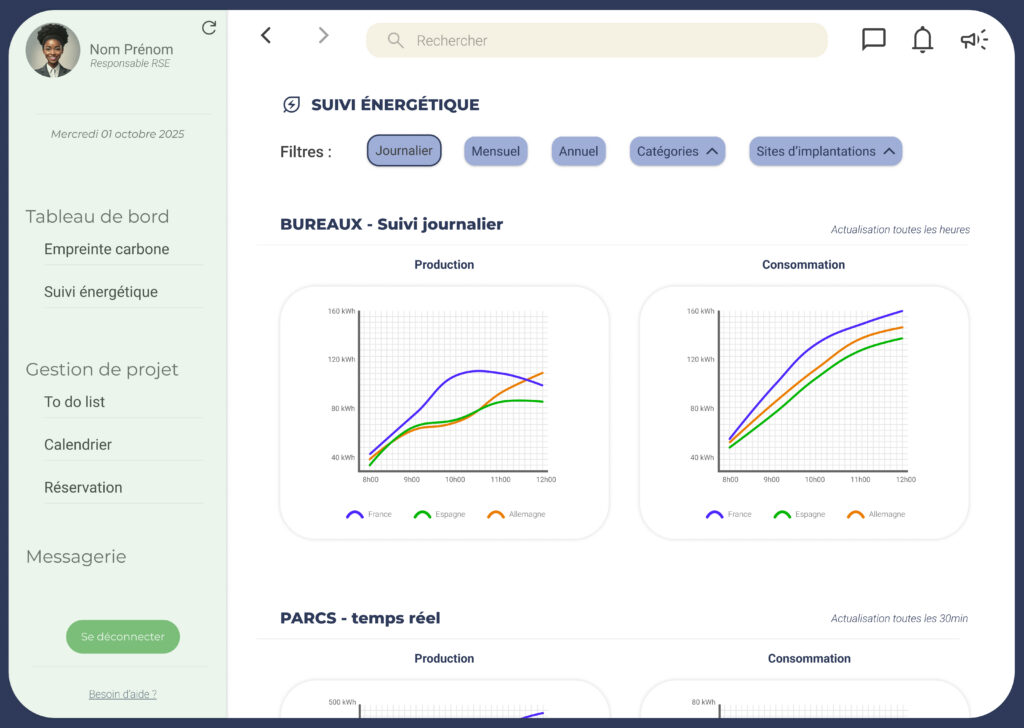Viewport: 1024px width, 728px height.
Task: Switch to the Mensuel filter
Action: tap(495, 152)
